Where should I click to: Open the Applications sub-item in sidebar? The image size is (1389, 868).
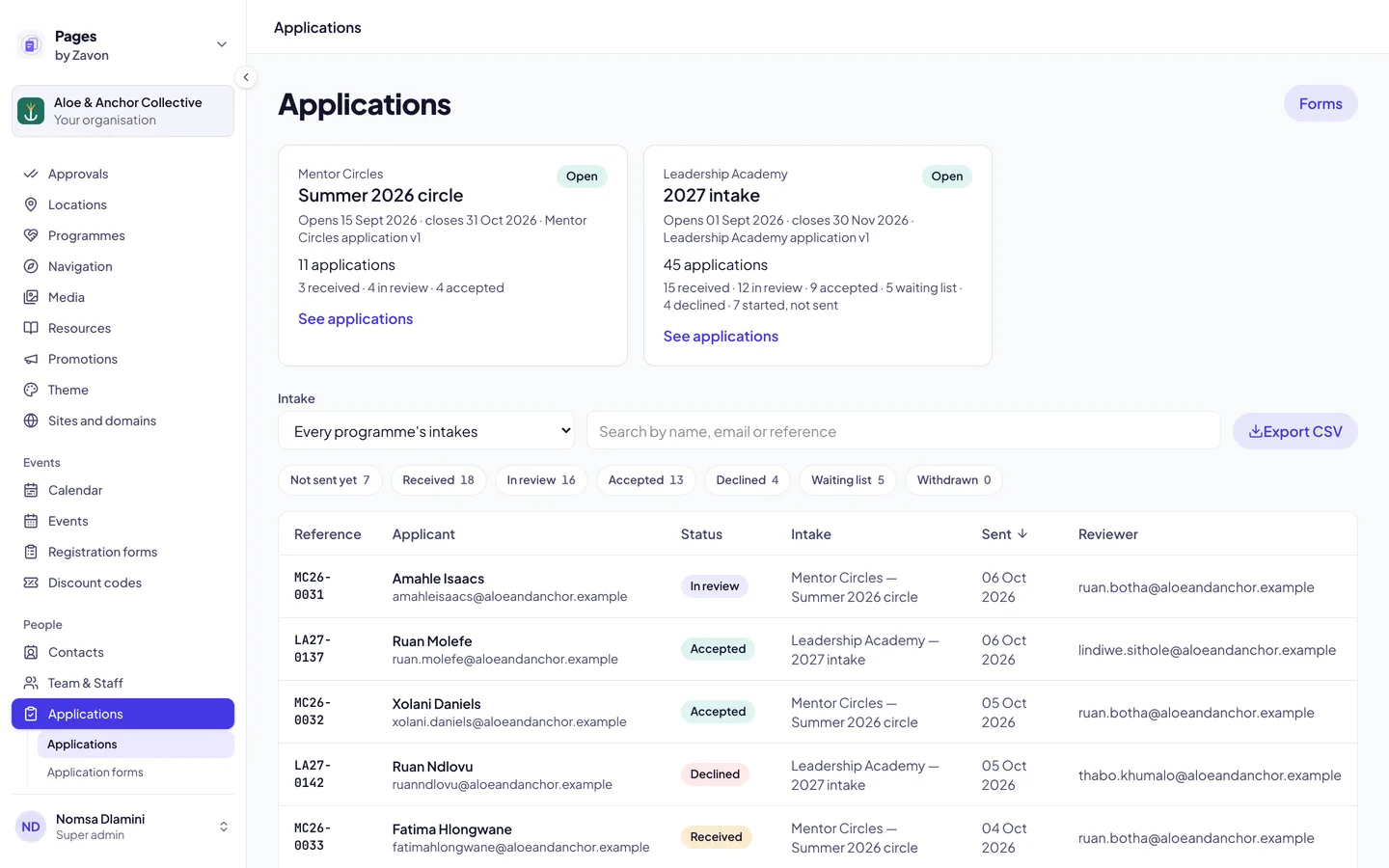[135, 745]
